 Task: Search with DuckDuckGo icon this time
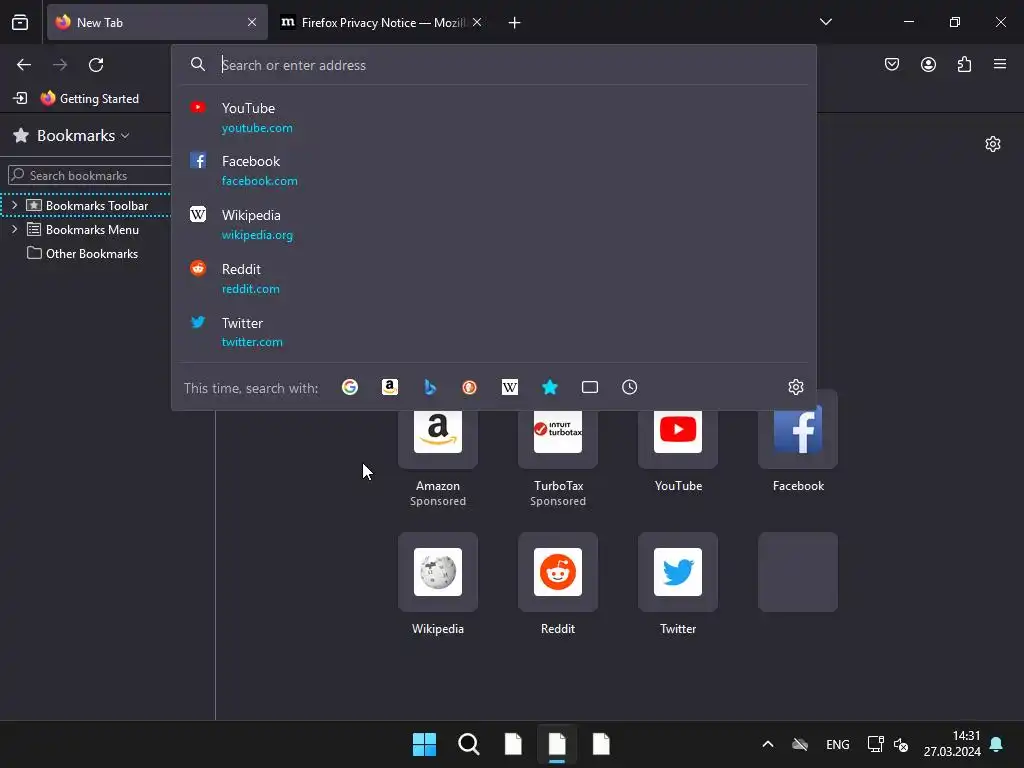[x=470, y=387]
